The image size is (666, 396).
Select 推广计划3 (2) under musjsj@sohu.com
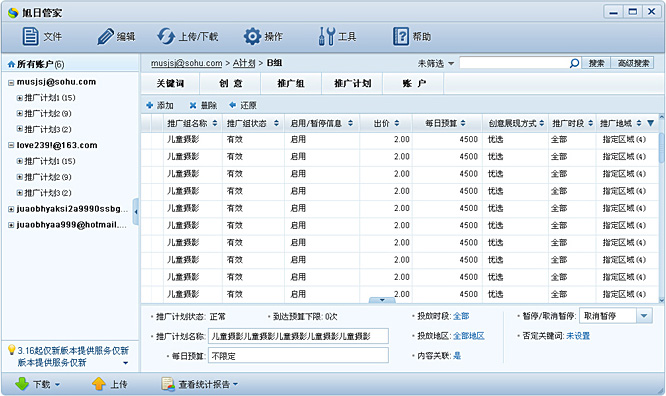(48, 130)
